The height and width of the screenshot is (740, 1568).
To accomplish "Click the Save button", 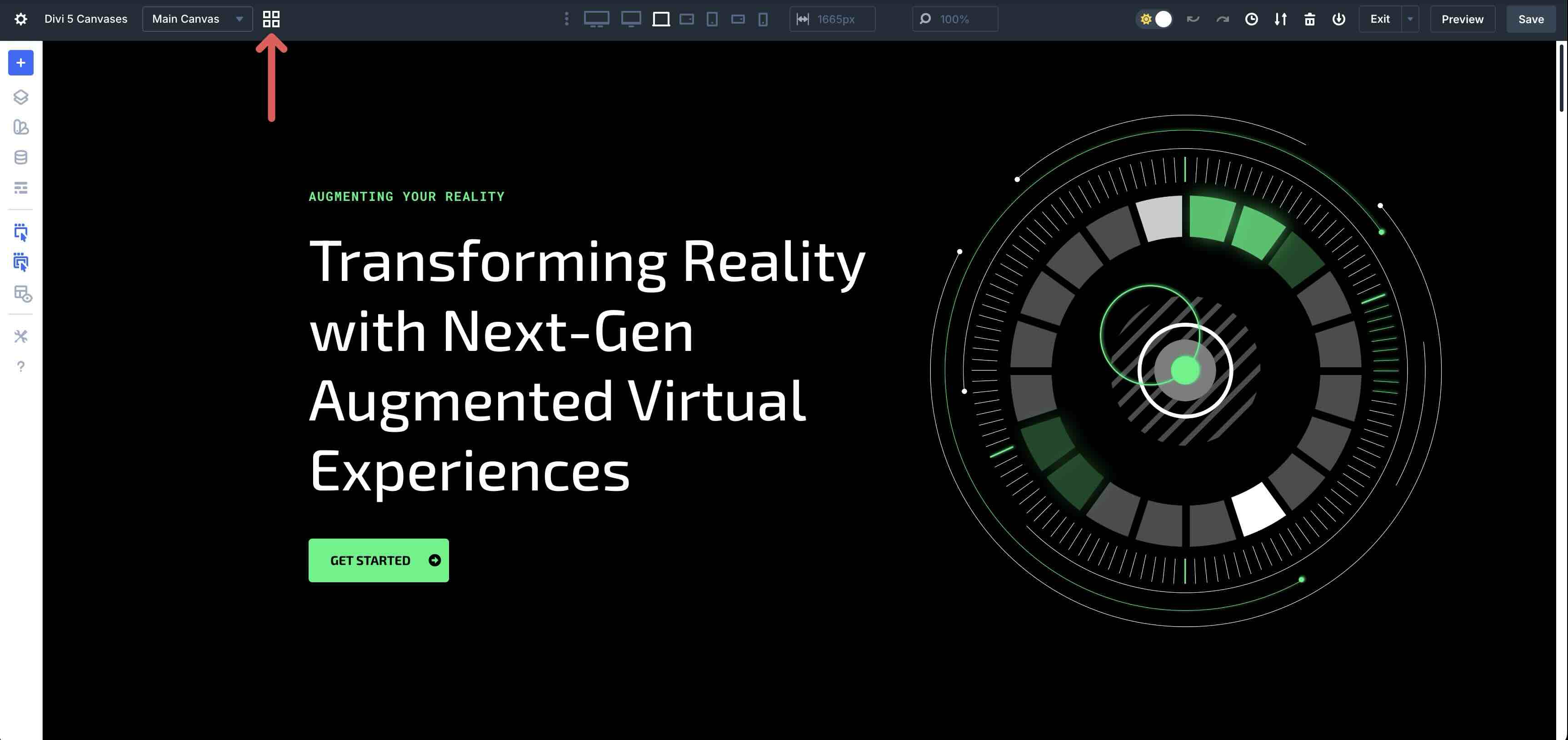I will tap(1530, 19).
